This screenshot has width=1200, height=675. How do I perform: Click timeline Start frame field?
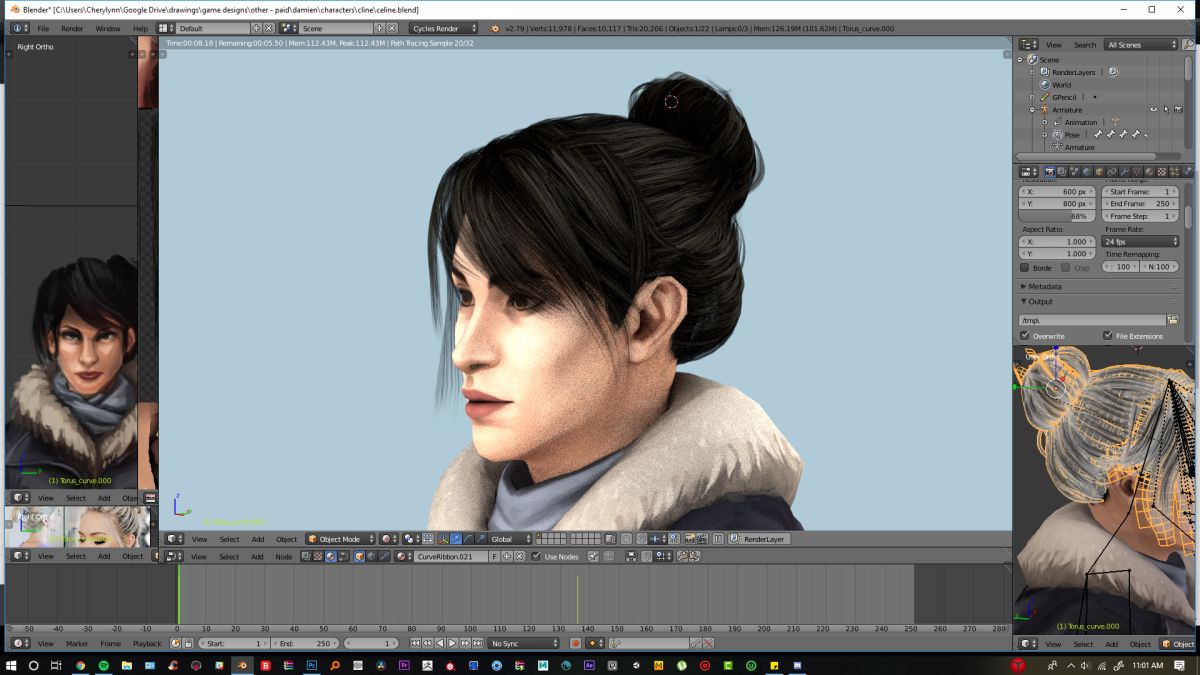coord(234,643)
